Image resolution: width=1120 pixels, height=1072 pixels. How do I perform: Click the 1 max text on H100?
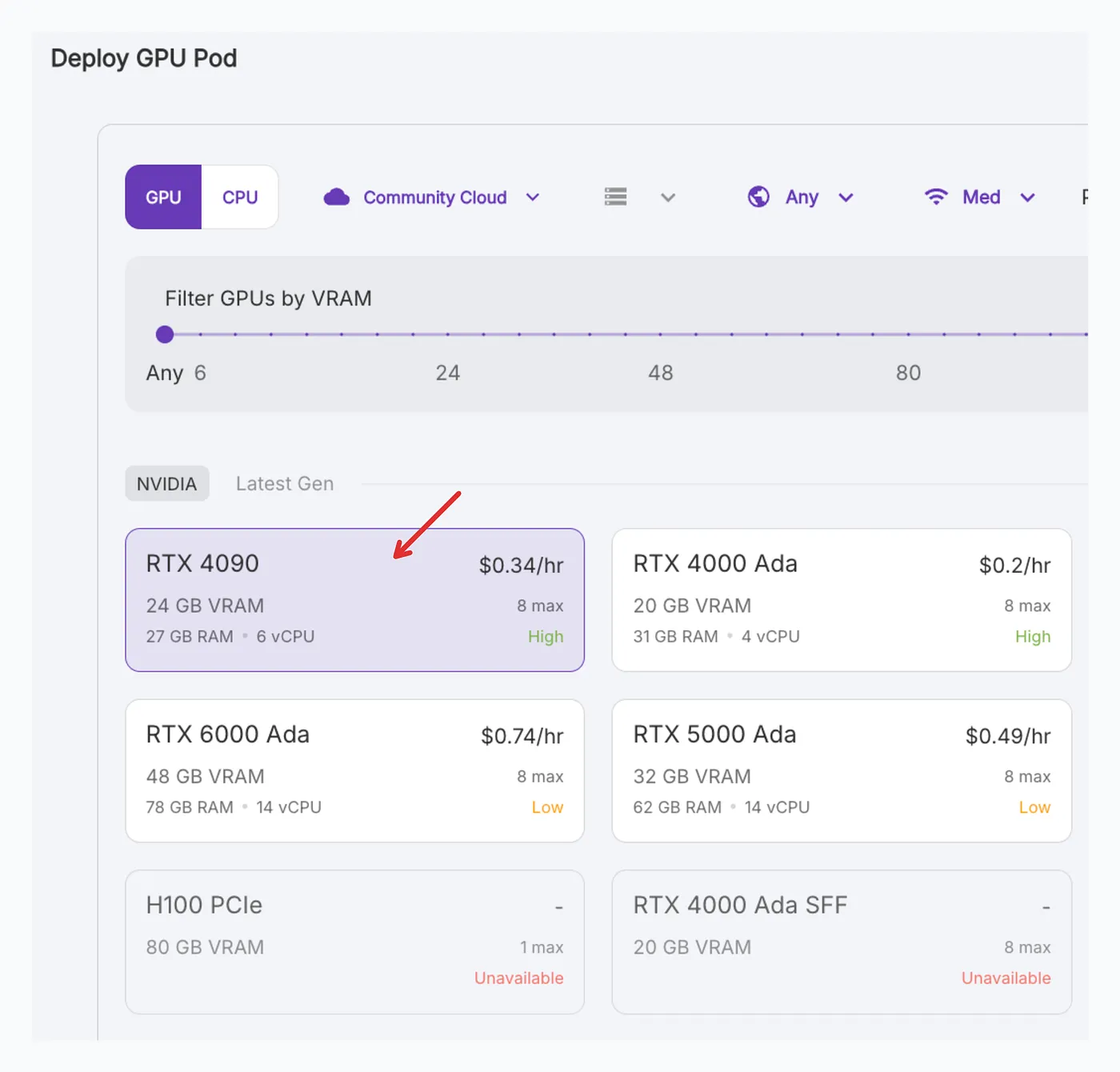[x=542, y=947]
